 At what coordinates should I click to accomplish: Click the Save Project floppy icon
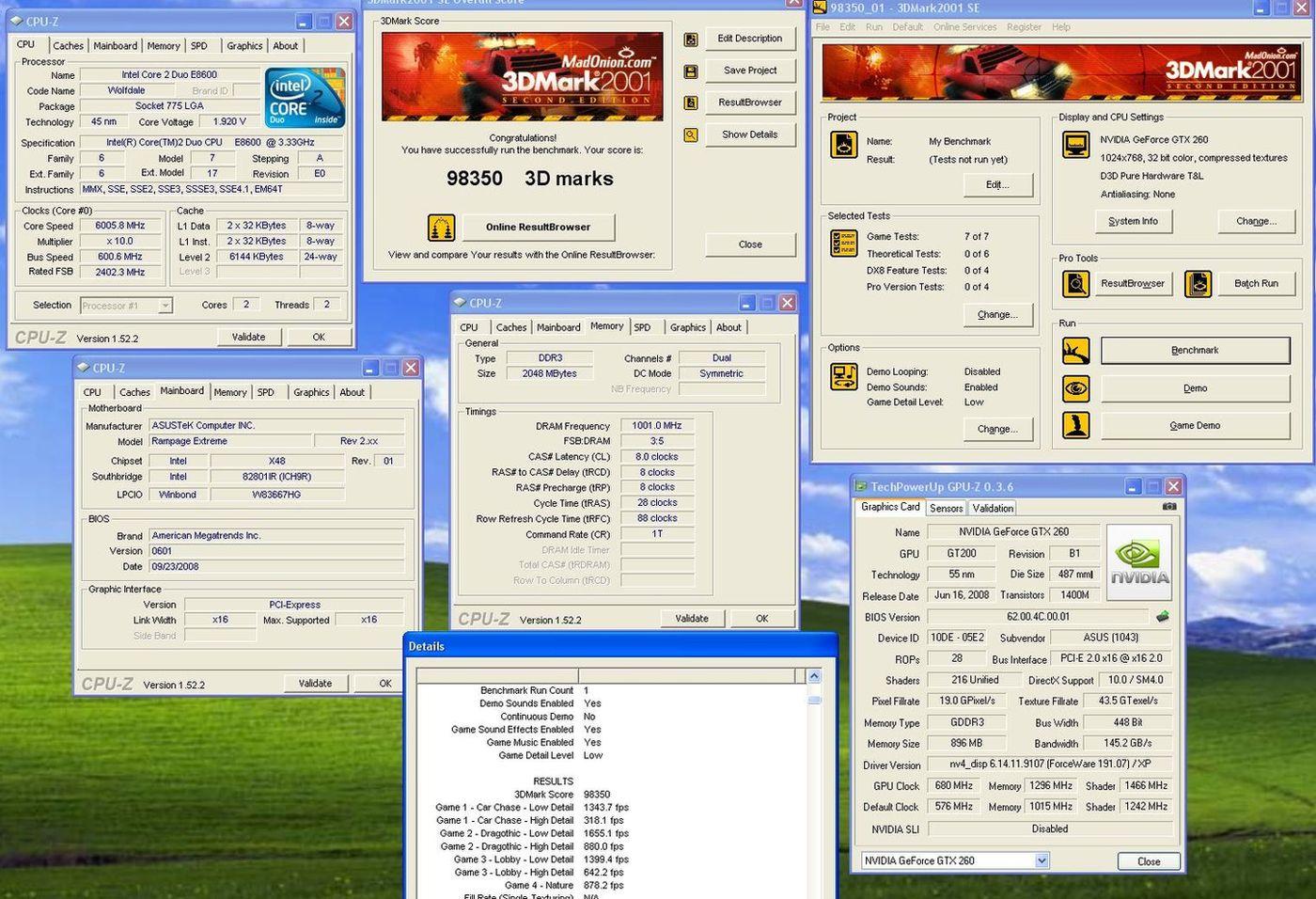pos(691,71)
